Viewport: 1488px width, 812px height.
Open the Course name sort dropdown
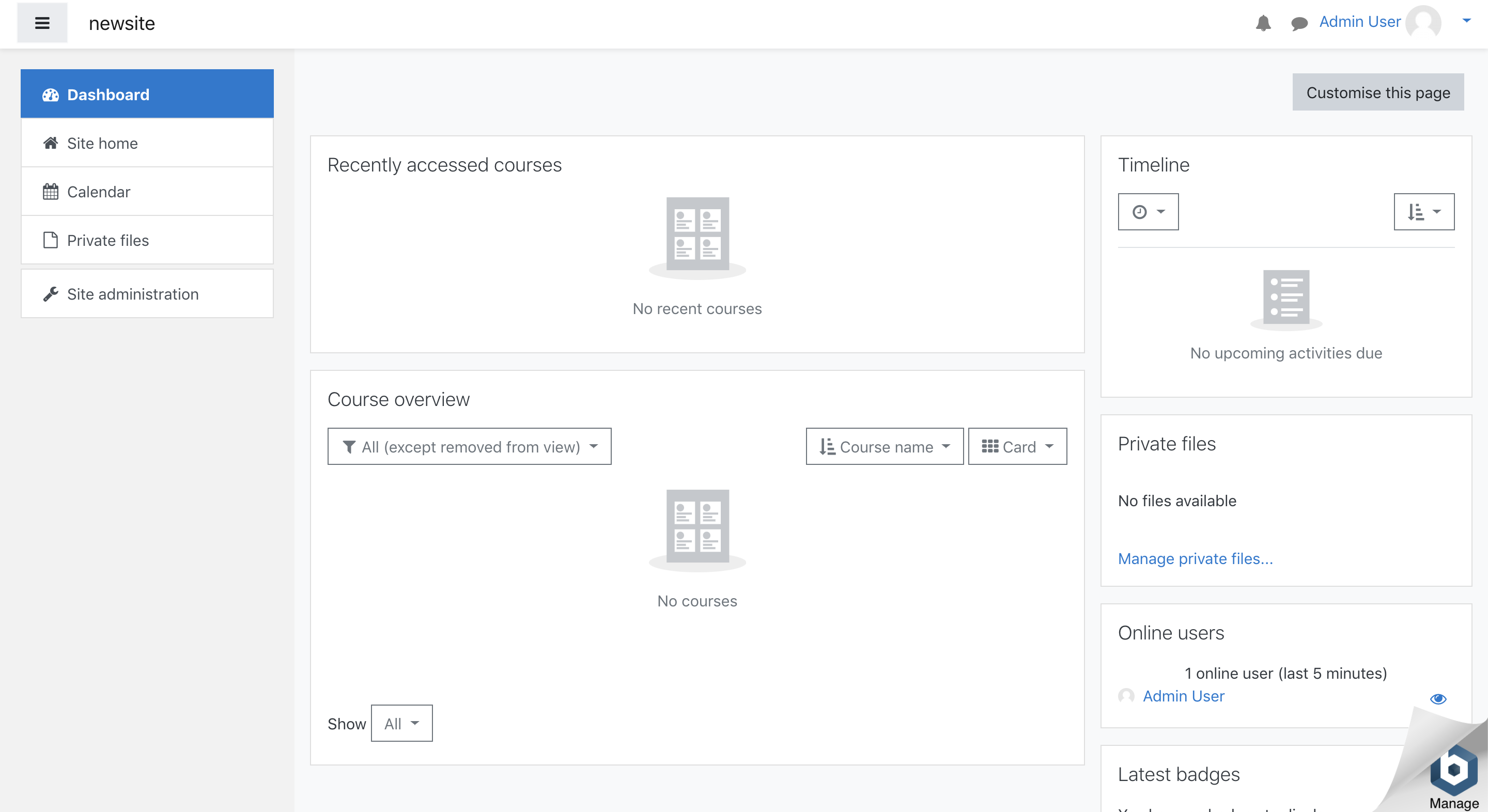tap(884, 446)
